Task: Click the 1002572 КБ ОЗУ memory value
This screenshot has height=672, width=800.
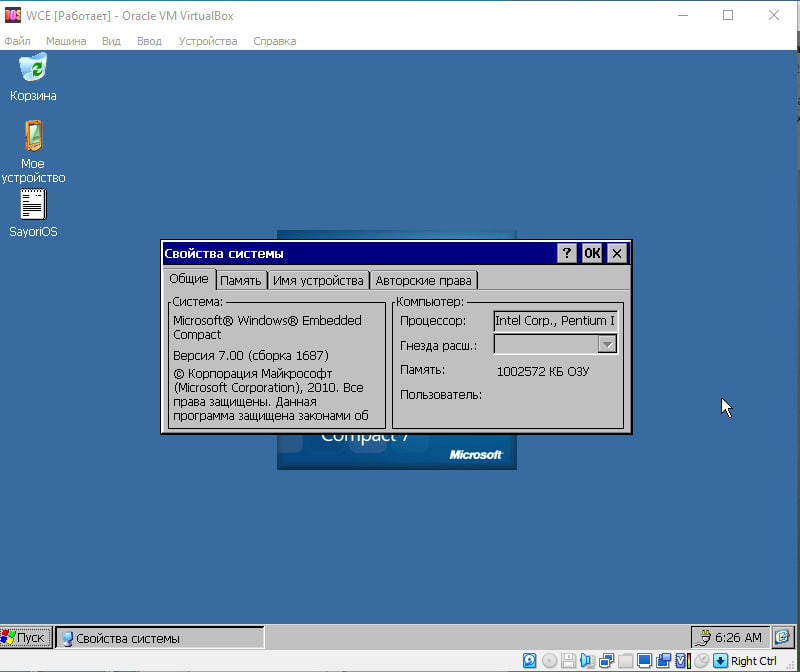Action: (x=543, y=371)
